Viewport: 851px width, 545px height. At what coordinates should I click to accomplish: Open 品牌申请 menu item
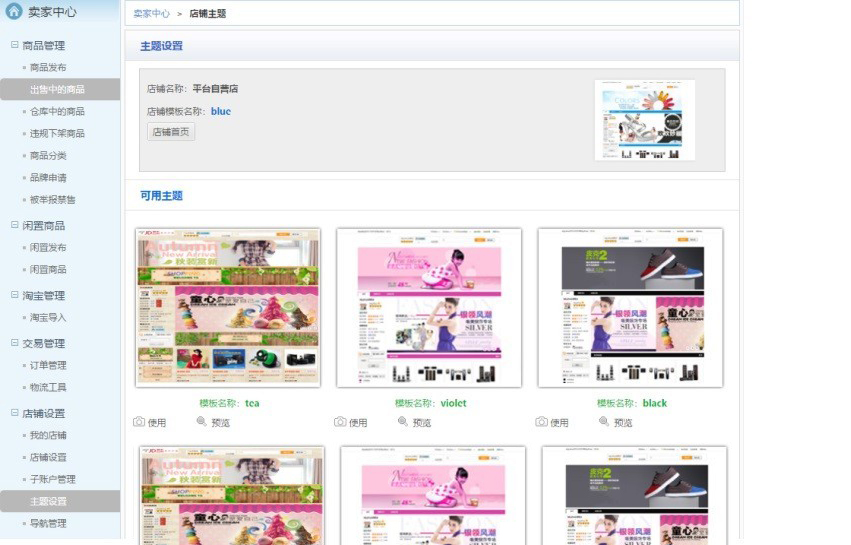[48, 178]
